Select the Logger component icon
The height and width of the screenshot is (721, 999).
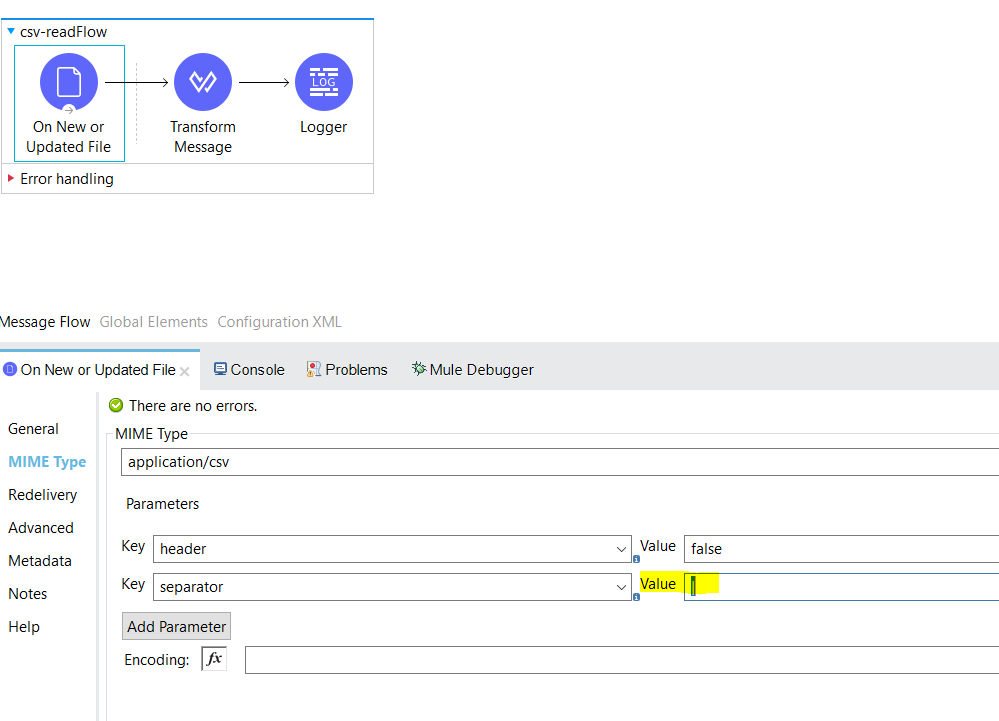(324, 82)
